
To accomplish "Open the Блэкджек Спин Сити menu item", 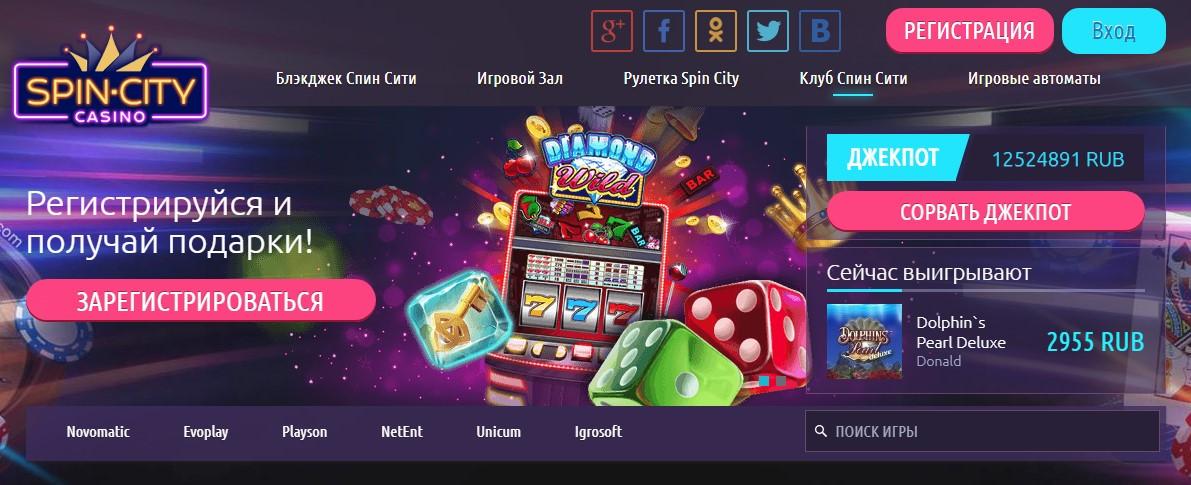I will tap(346, 78).
